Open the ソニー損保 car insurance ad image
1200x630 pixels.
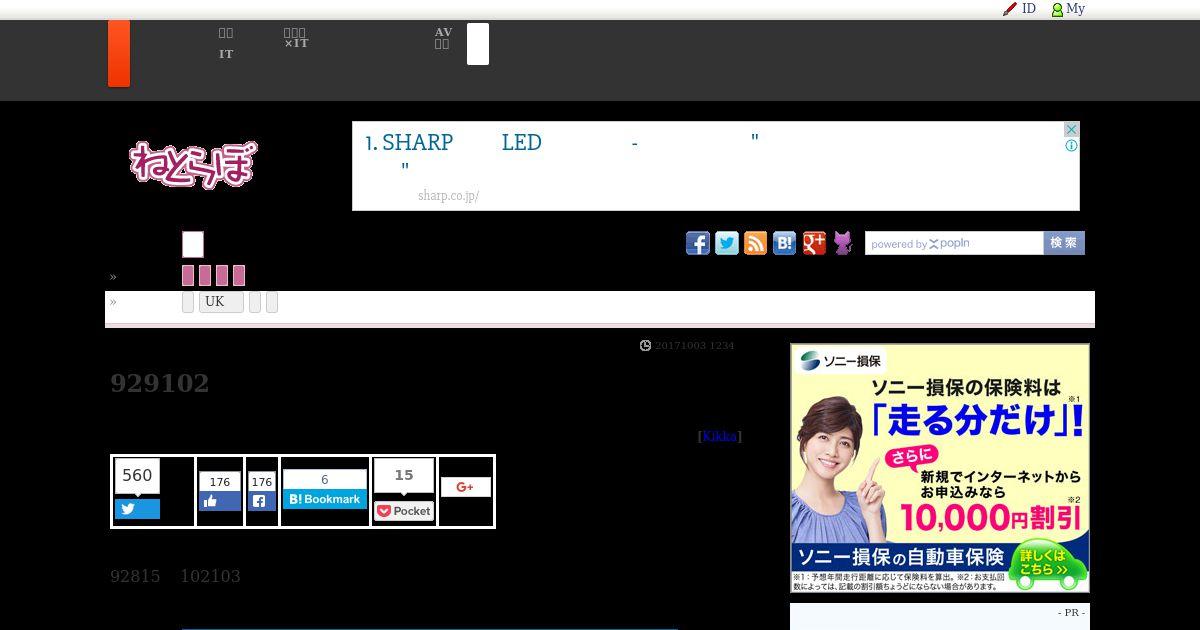tap(940, 468)
